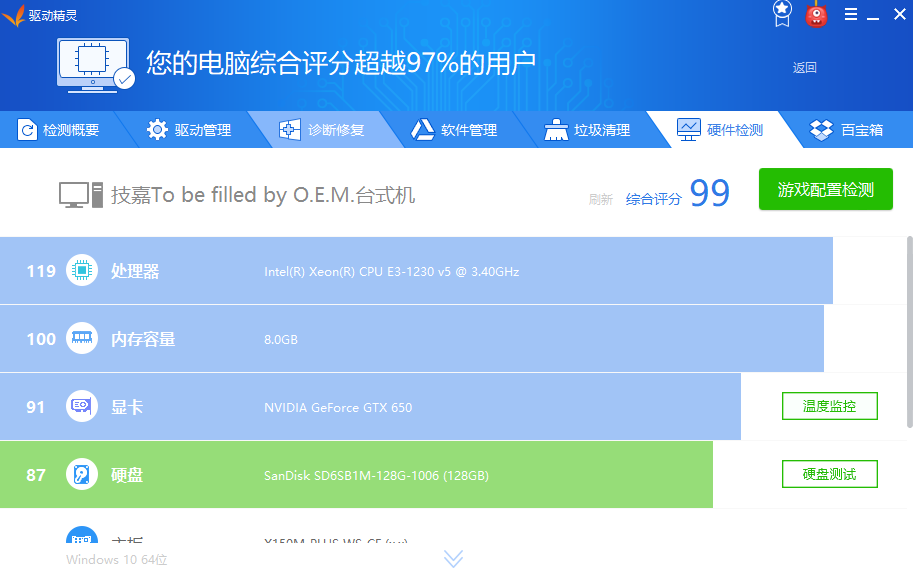Open the hamburger menu in title bar

coord(851,14)
